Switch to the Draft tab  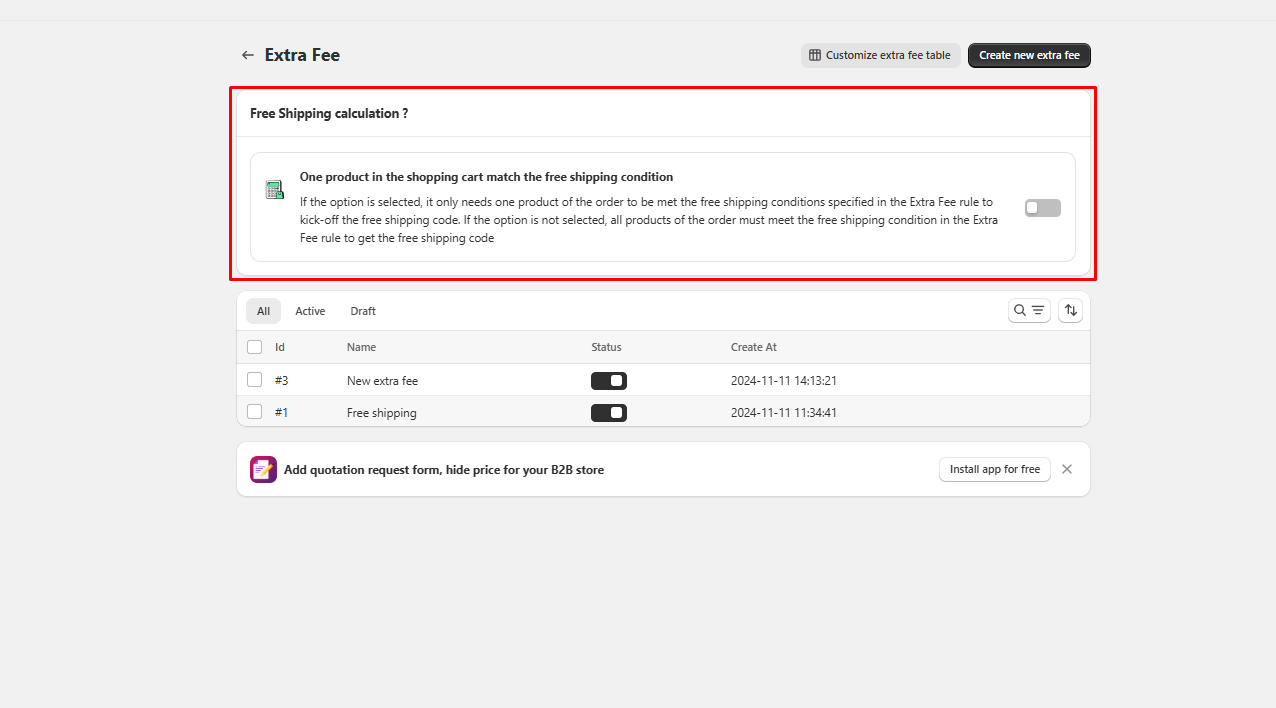click(363, 311)
